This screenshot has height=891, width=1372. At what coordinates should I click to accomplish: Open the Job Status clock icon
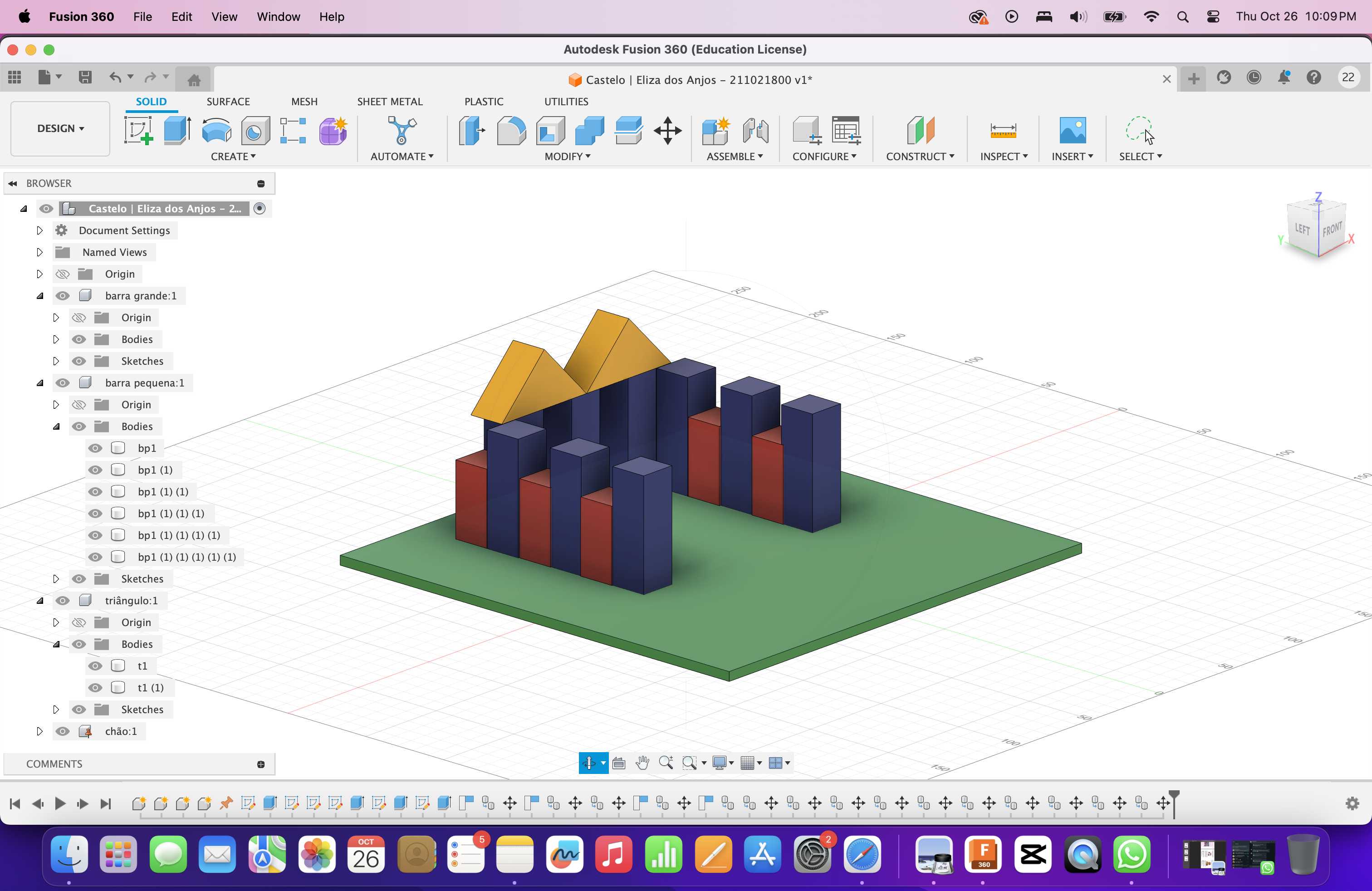(x=1254, y=77)
